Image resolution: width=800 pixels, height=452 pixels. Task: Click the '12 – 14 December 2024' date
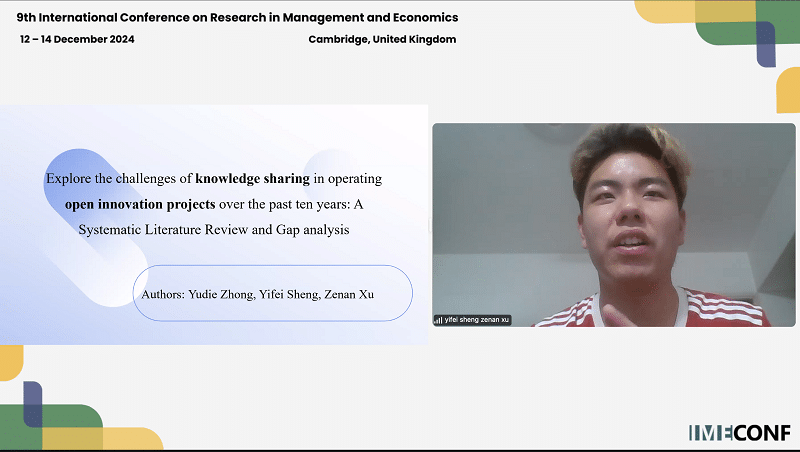tap(77, 39)
